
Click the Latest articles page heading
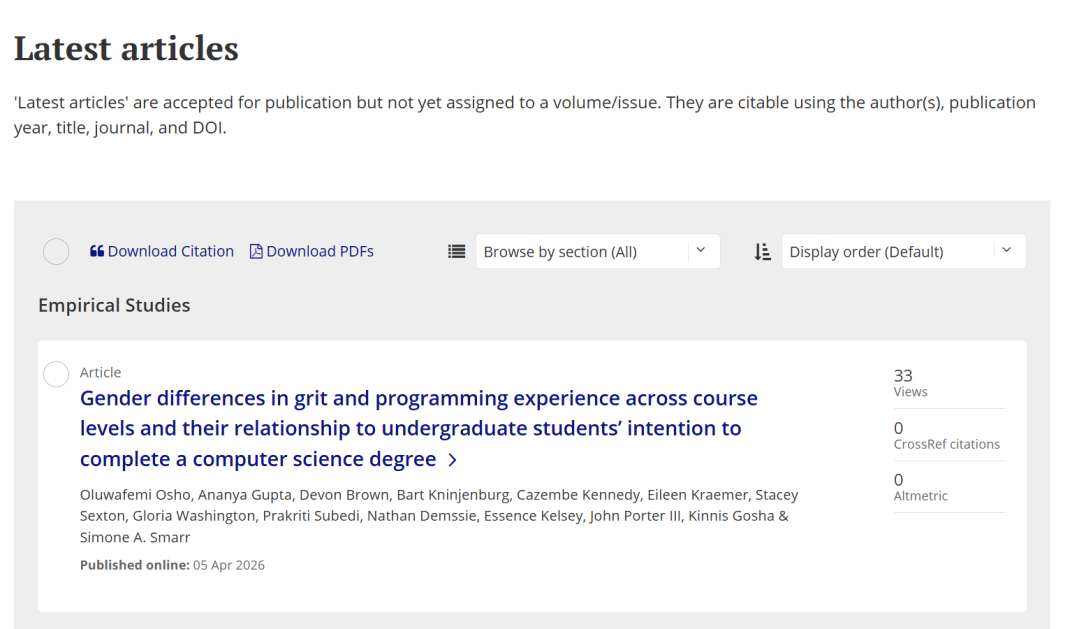point(126,48)
